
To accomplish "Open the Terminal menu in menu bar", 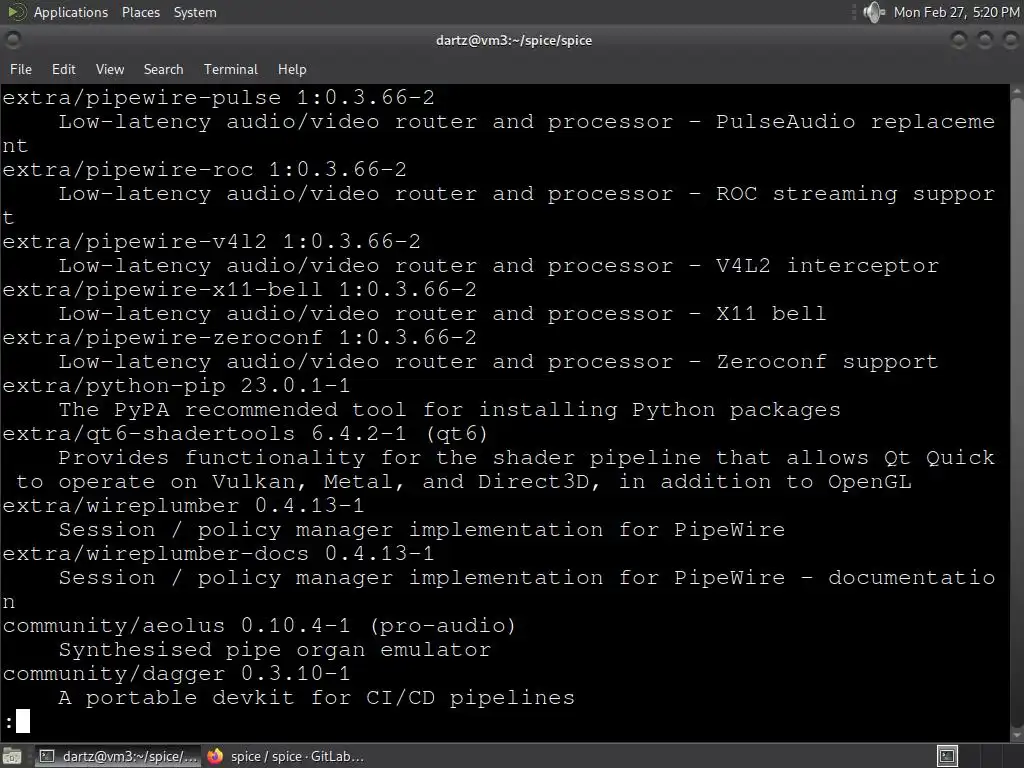I will (231, 69).
